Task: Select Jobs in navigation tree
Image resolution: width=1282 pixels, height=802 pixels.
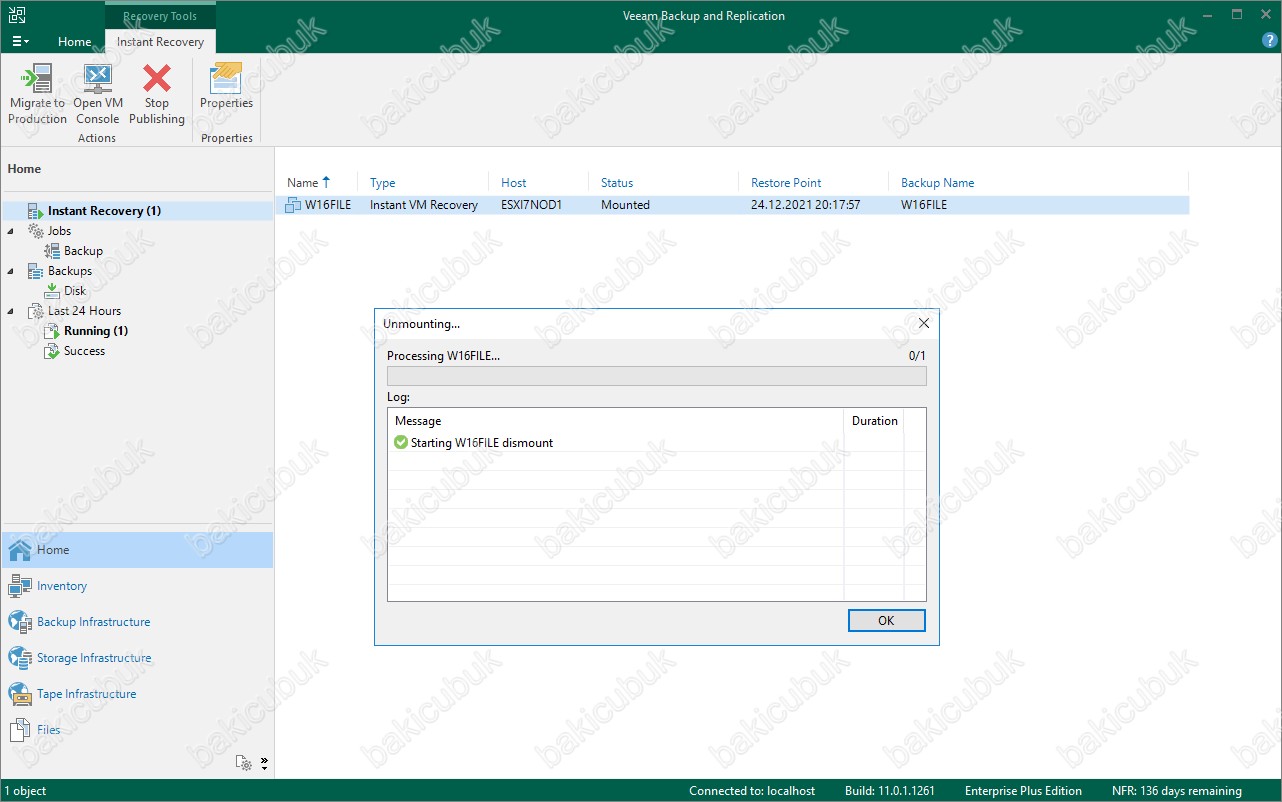Action: point(59,231)
